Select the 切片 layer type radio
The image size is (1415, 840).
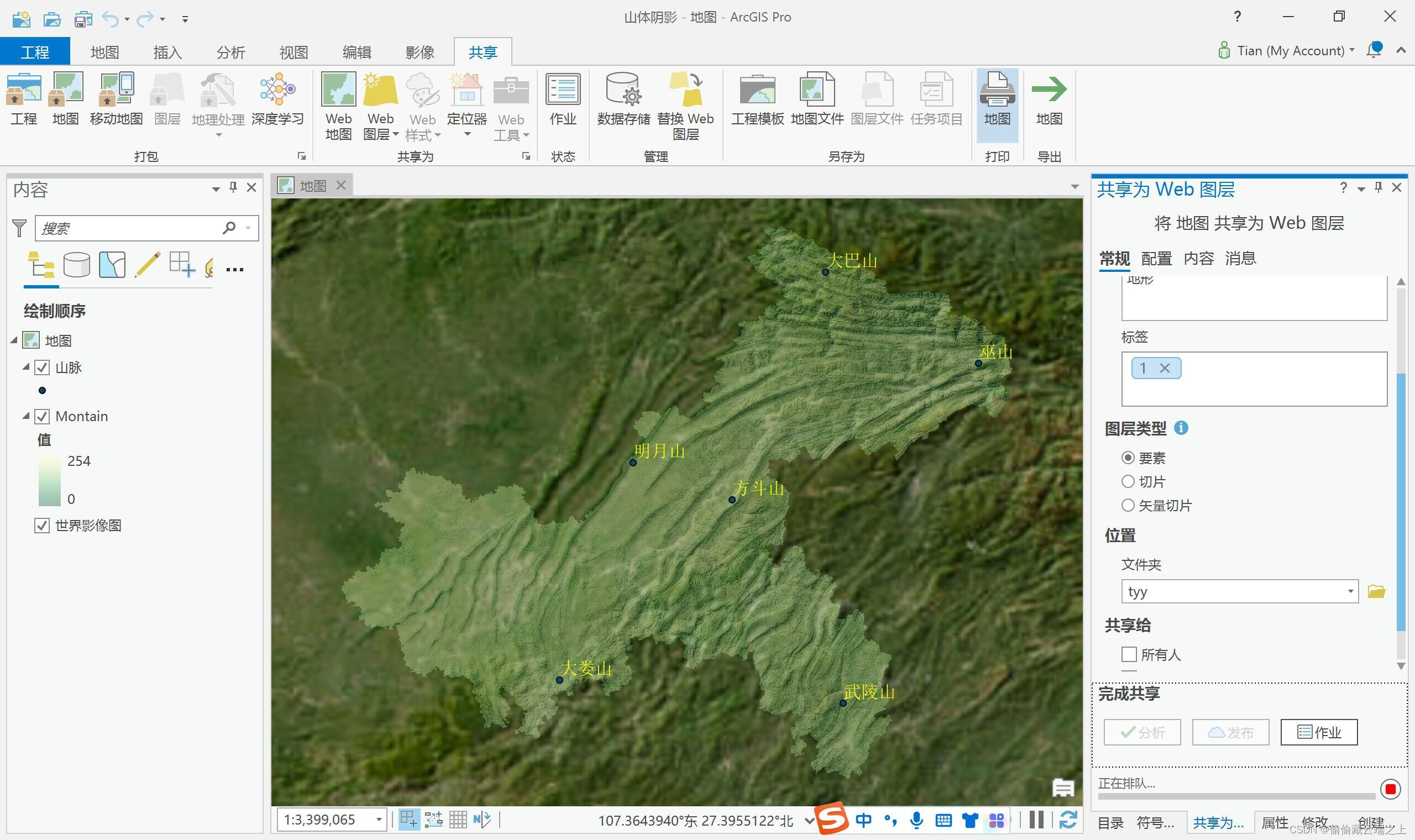point(1128,482)
